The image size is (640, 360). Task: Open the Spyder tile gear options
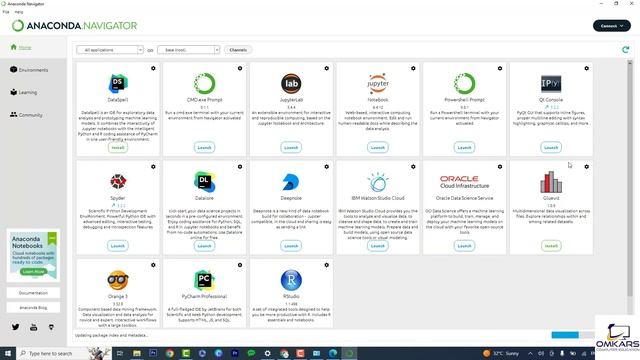coord(153,167)
